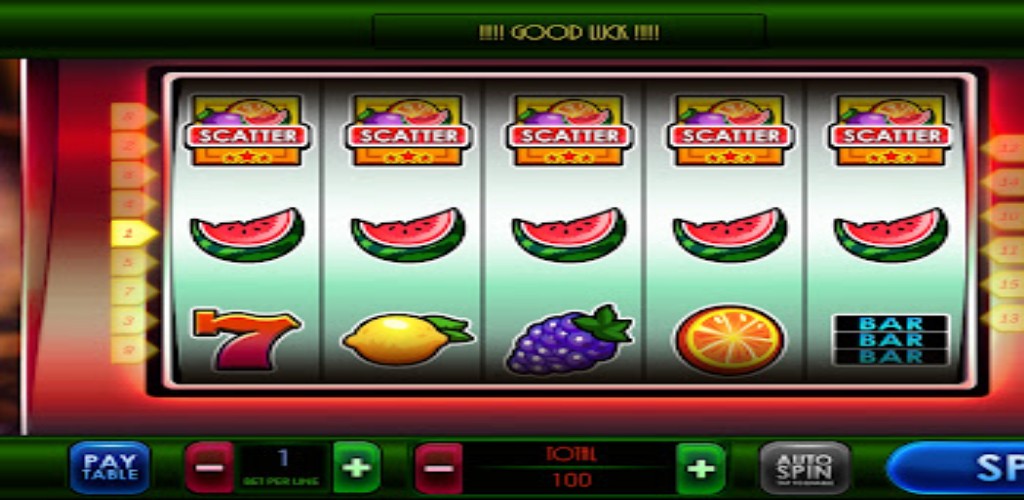Choose payline 15 marker on the right
The image size is (1024, 500).
pos(1003,284)
